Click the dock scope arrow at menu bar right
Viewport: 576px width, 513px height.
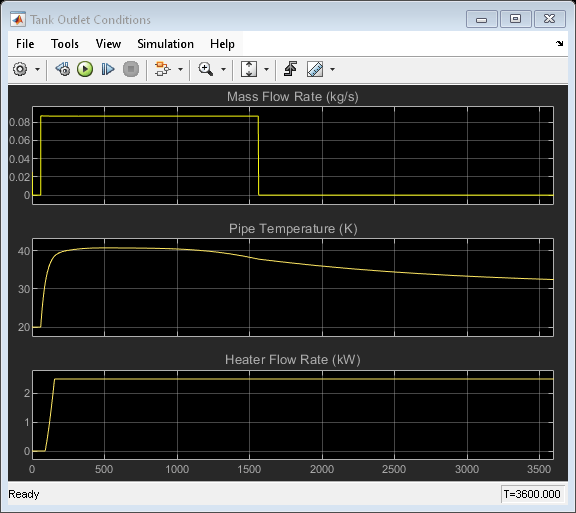tap(559, 44)
